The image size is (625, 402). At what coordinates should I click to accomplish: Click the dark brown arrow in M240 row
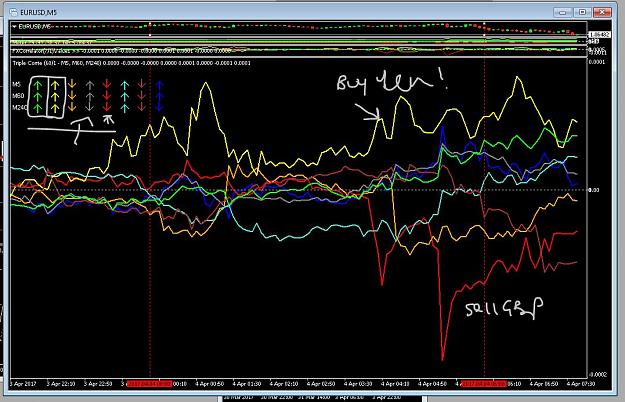click(x=142, y=107)
